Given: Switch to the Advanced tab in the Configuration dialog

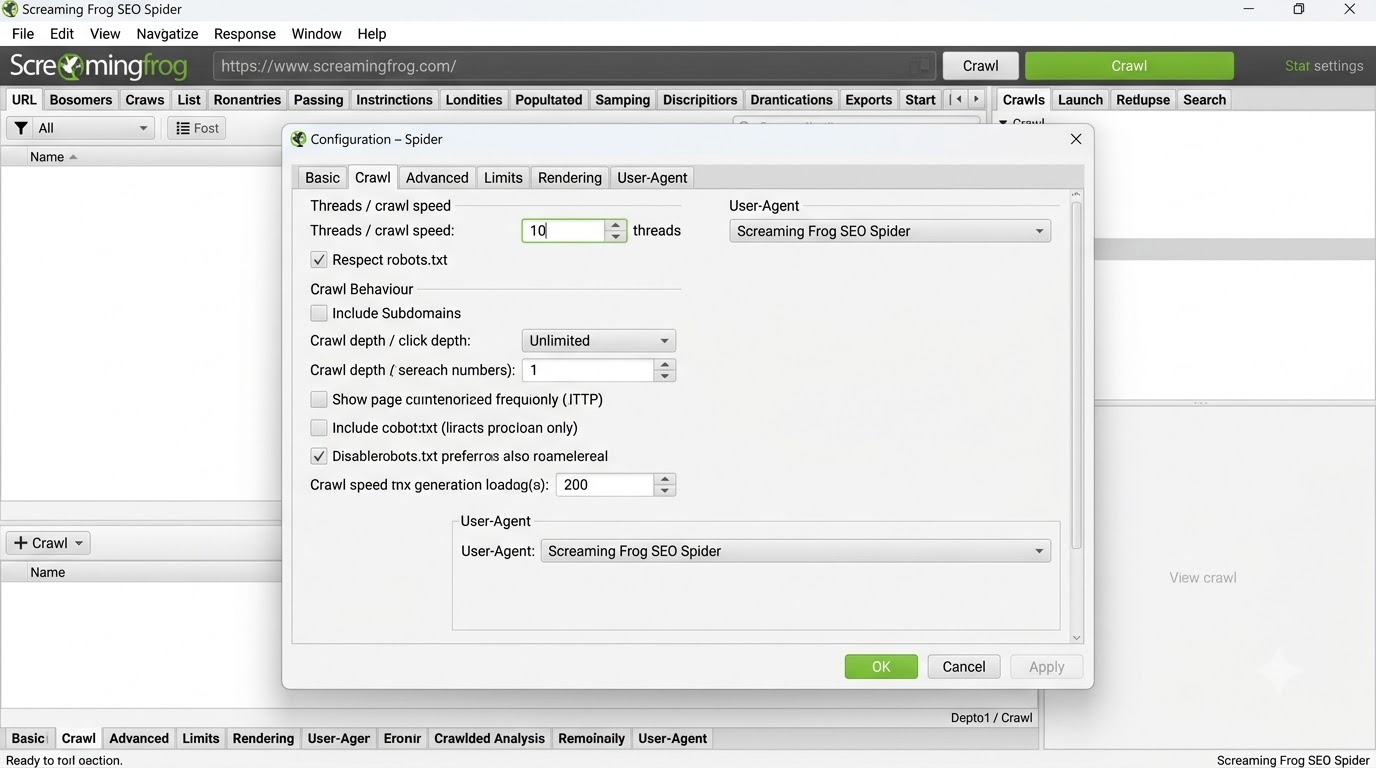Looking at the screenshot, I should (x=437, y=178).
